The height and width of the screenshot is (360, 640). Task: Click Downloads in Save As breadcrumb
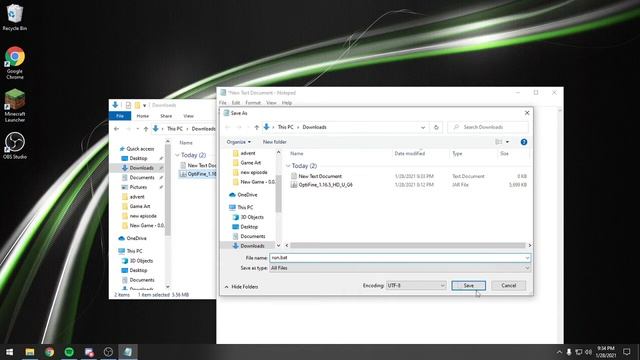pos(314,127)
